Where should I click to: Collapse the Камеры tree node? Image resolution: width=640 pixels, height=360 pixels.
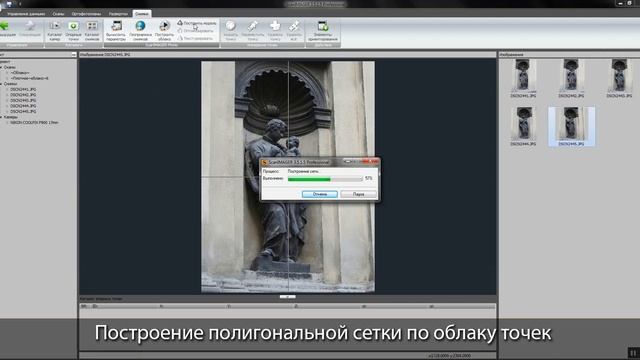coord(1,117)
